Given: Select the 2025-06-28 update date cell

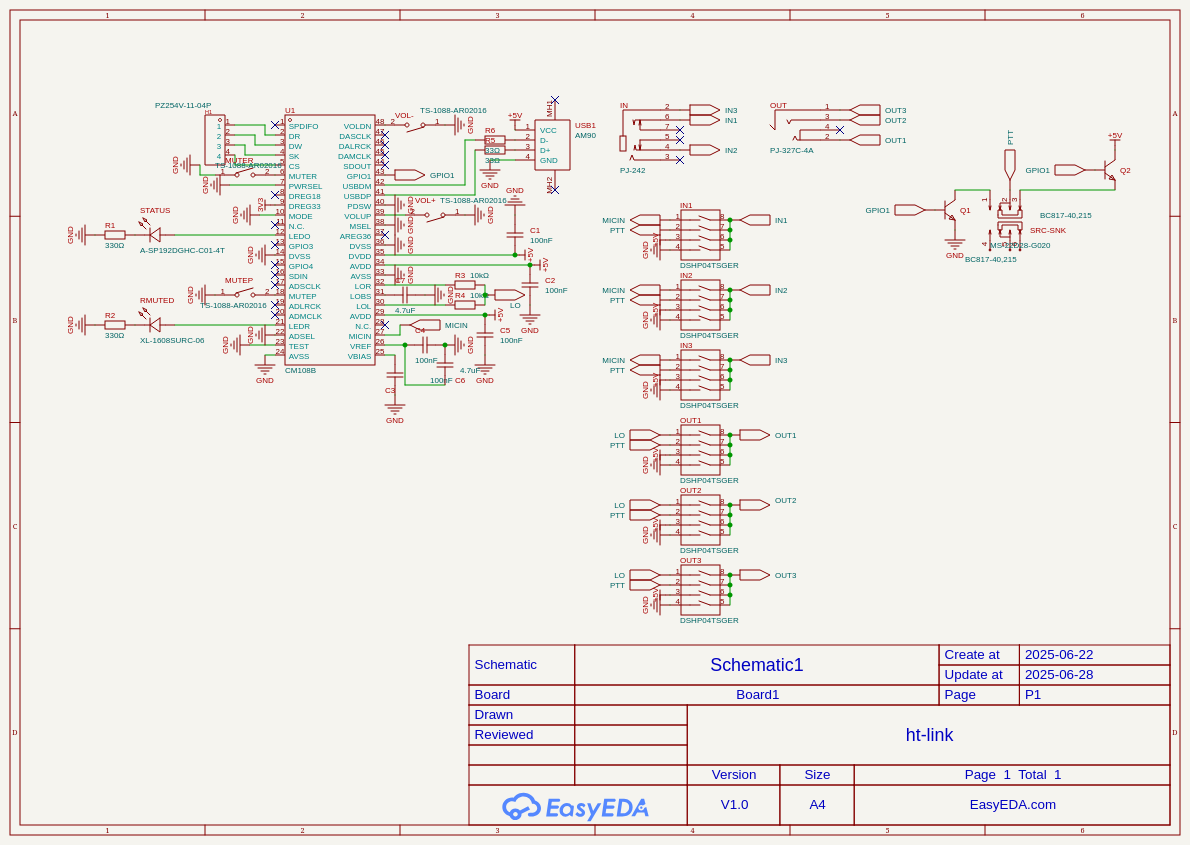Looking at the screenshot, I should 1059,675.
